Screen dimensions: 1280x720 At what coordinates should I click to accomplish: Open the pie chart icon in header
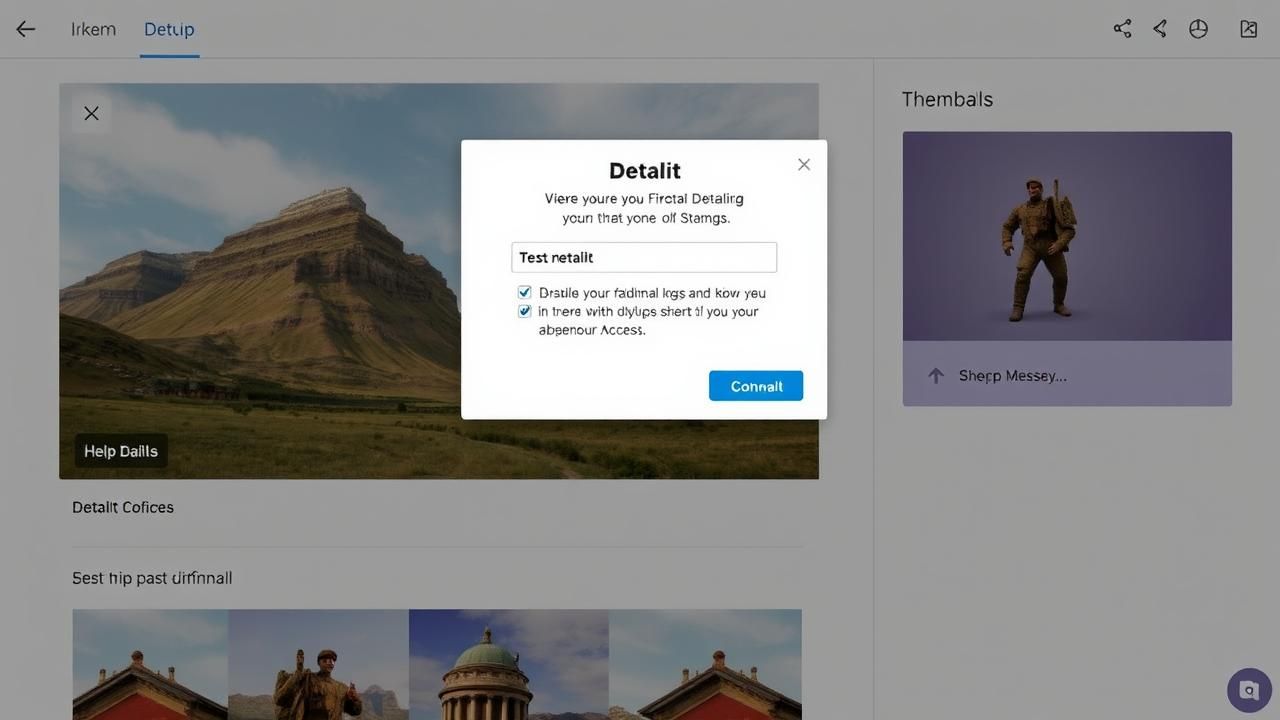(1198, 29)
